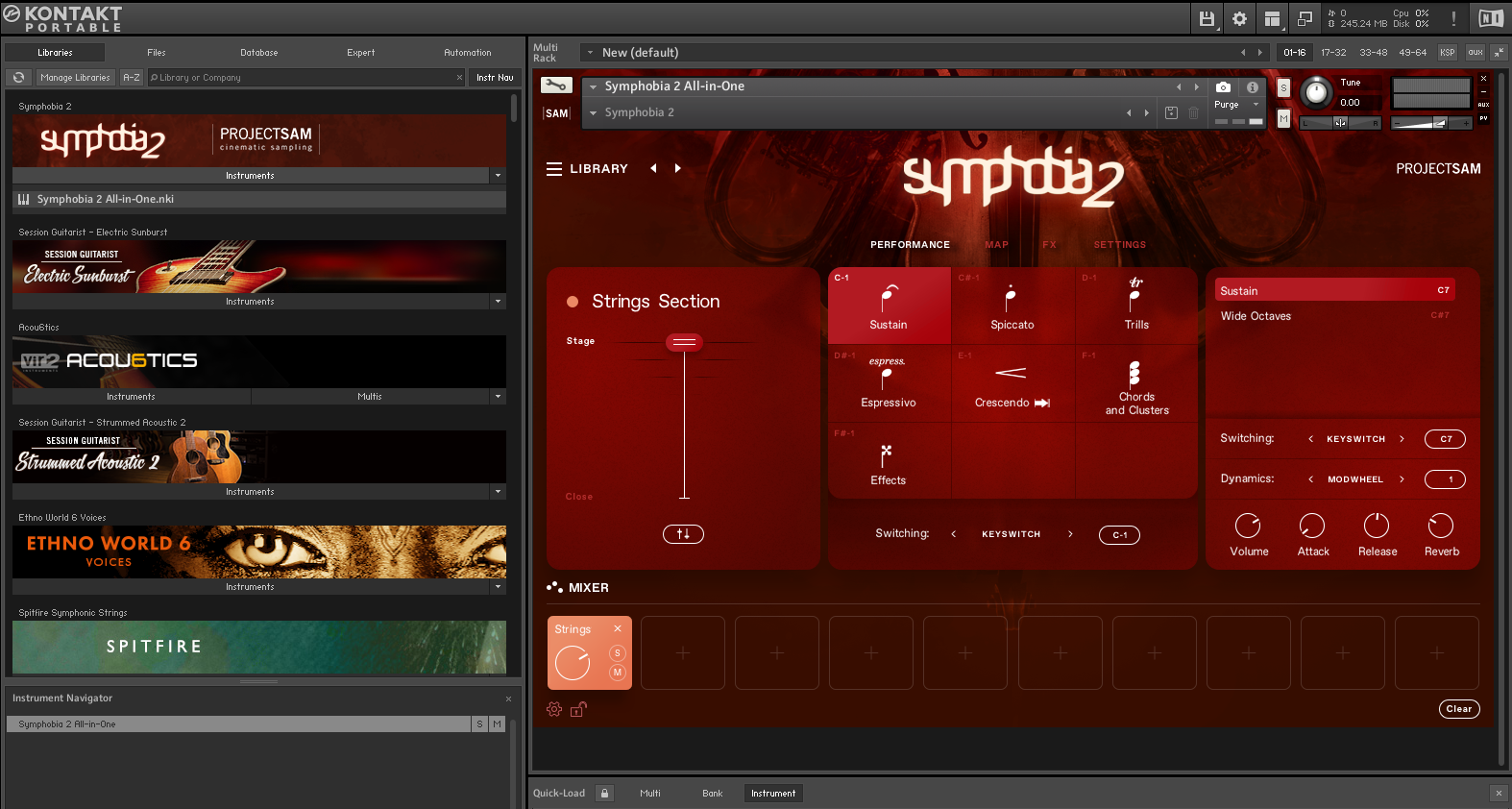Screen dimensions: 1512x809
Task: Open the save menu floppy disk icon
Action: [x=1207, y=18]
